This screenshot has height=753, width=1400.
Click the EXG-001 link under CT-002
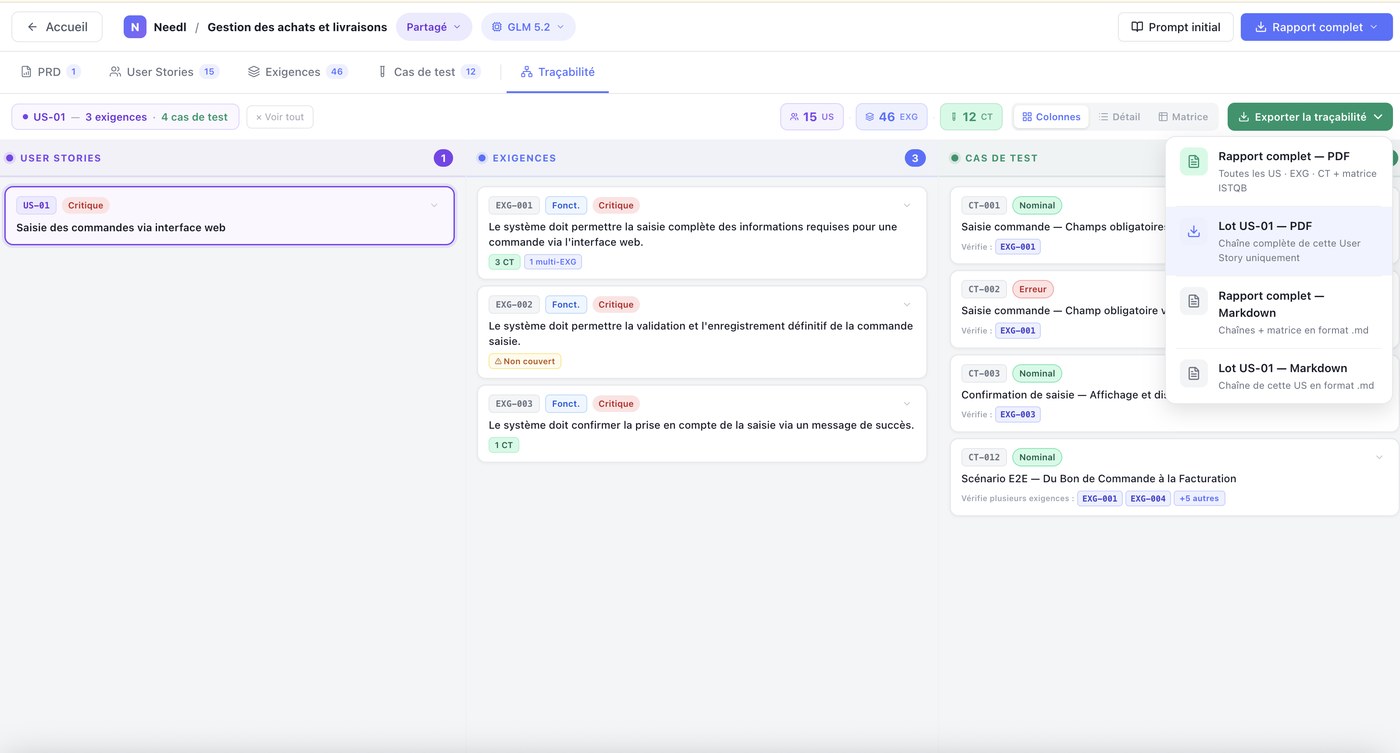pyautogui.click(x=1018, y=330)
